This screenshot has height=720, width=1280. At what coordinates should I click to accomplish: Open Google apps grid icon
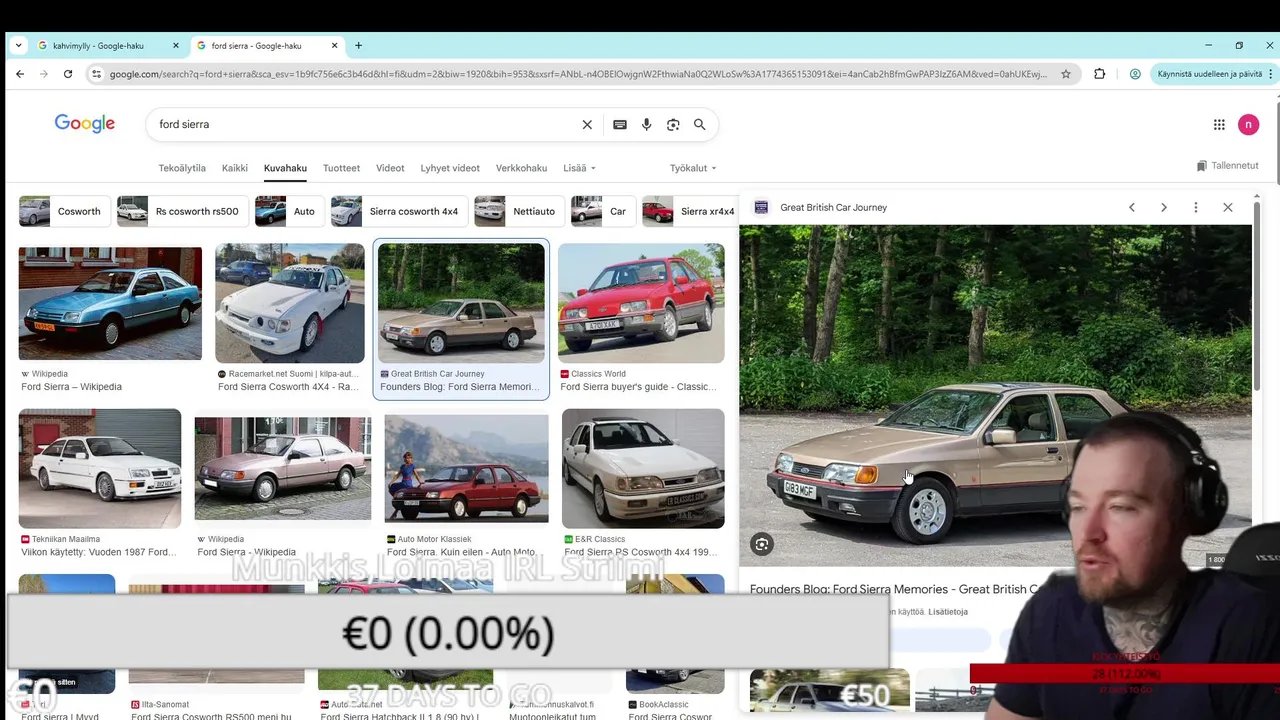click(1219, 125)
